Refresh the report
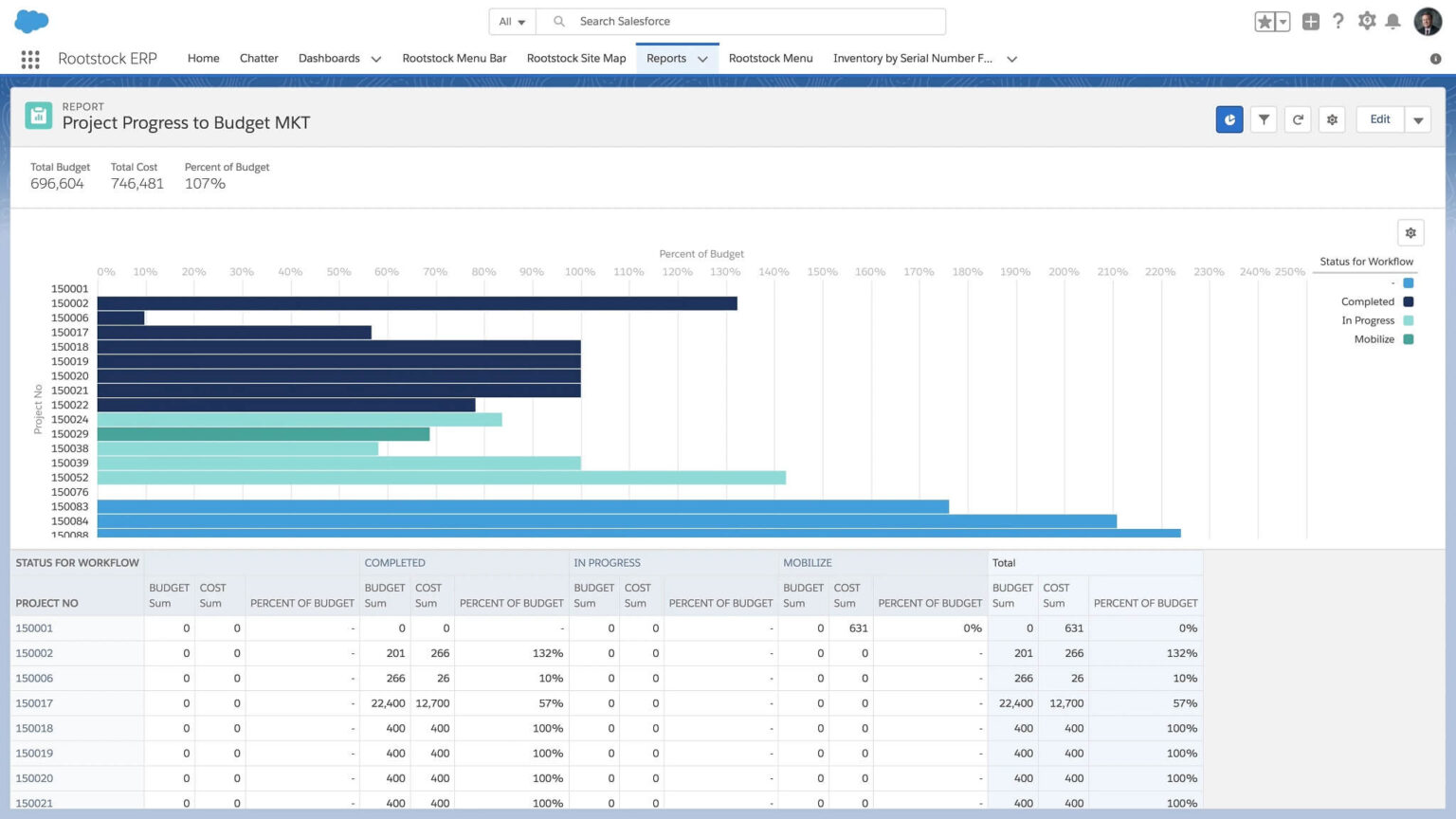Viewport: 1456px width, 819px height. pyautogui.click(x=1298, y=119)
